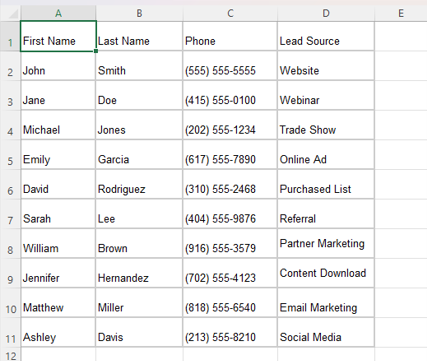Select phone cell (404) 555-9876

pos(230,214)
